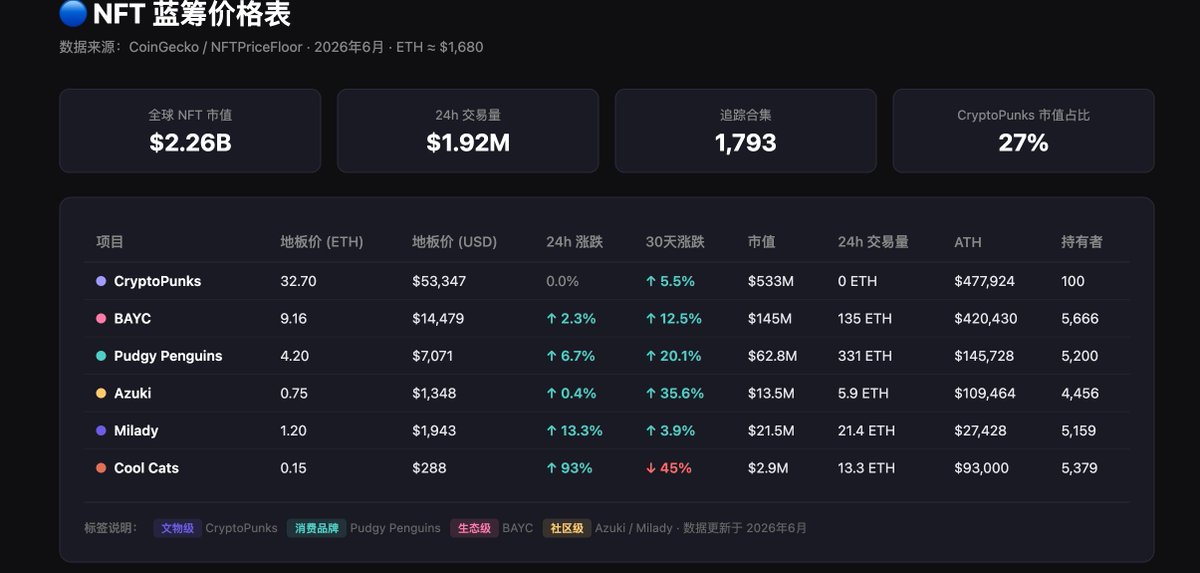This screenshot has height=573, width=1200.
Task: Click the ↑ 35.6% 30-day change
Action: click(x=675, y=393)
